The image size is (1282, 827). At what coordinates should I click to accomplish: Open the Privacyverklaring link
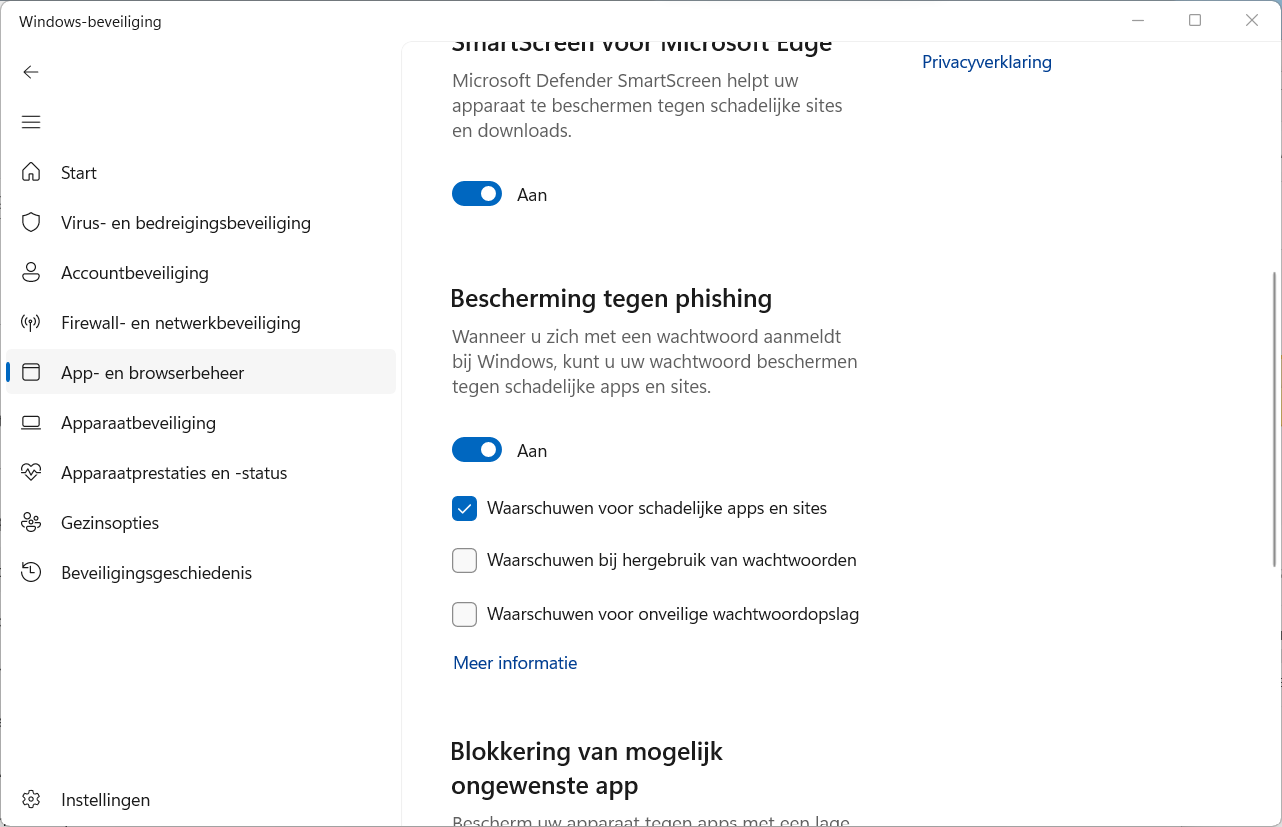pos(986,62)
